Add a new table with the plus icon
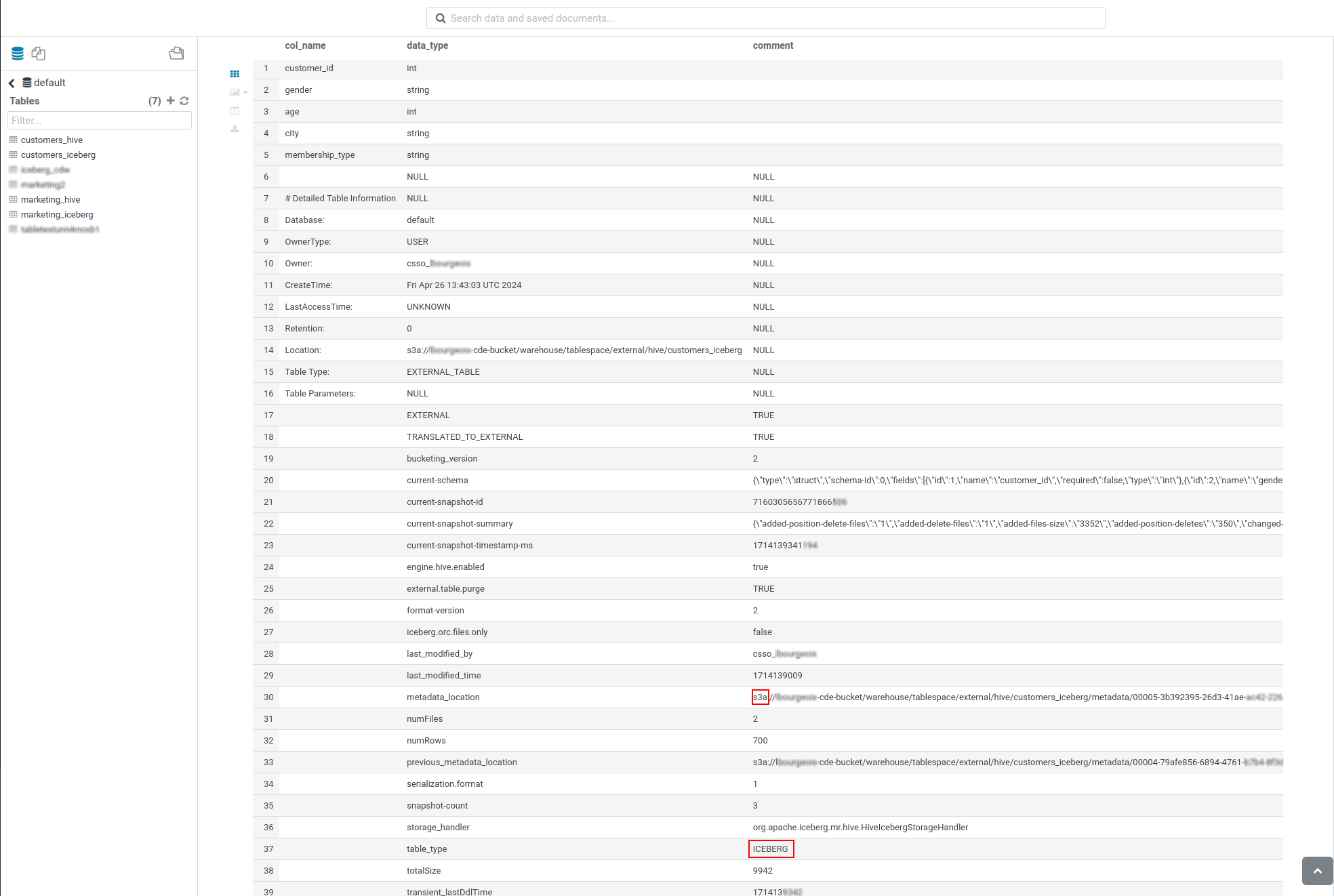 (171, 100)
